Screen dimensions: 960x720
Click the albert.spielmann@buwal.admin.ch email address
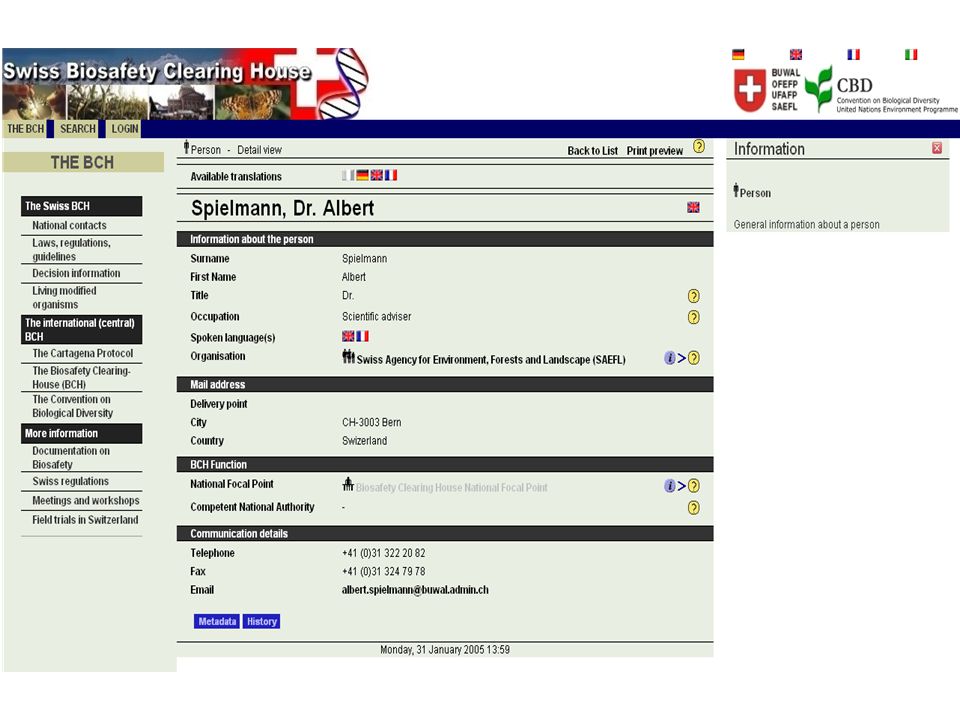[415, 590]
